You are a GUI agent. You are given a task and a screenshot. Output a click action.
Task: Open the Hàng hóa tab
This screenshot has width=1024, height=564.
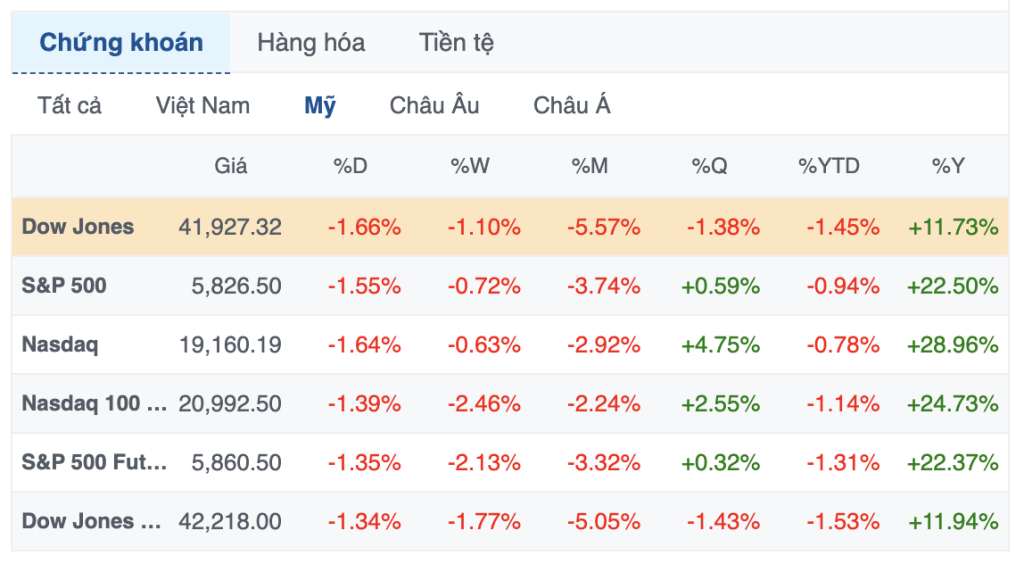[x=311, y=43]
